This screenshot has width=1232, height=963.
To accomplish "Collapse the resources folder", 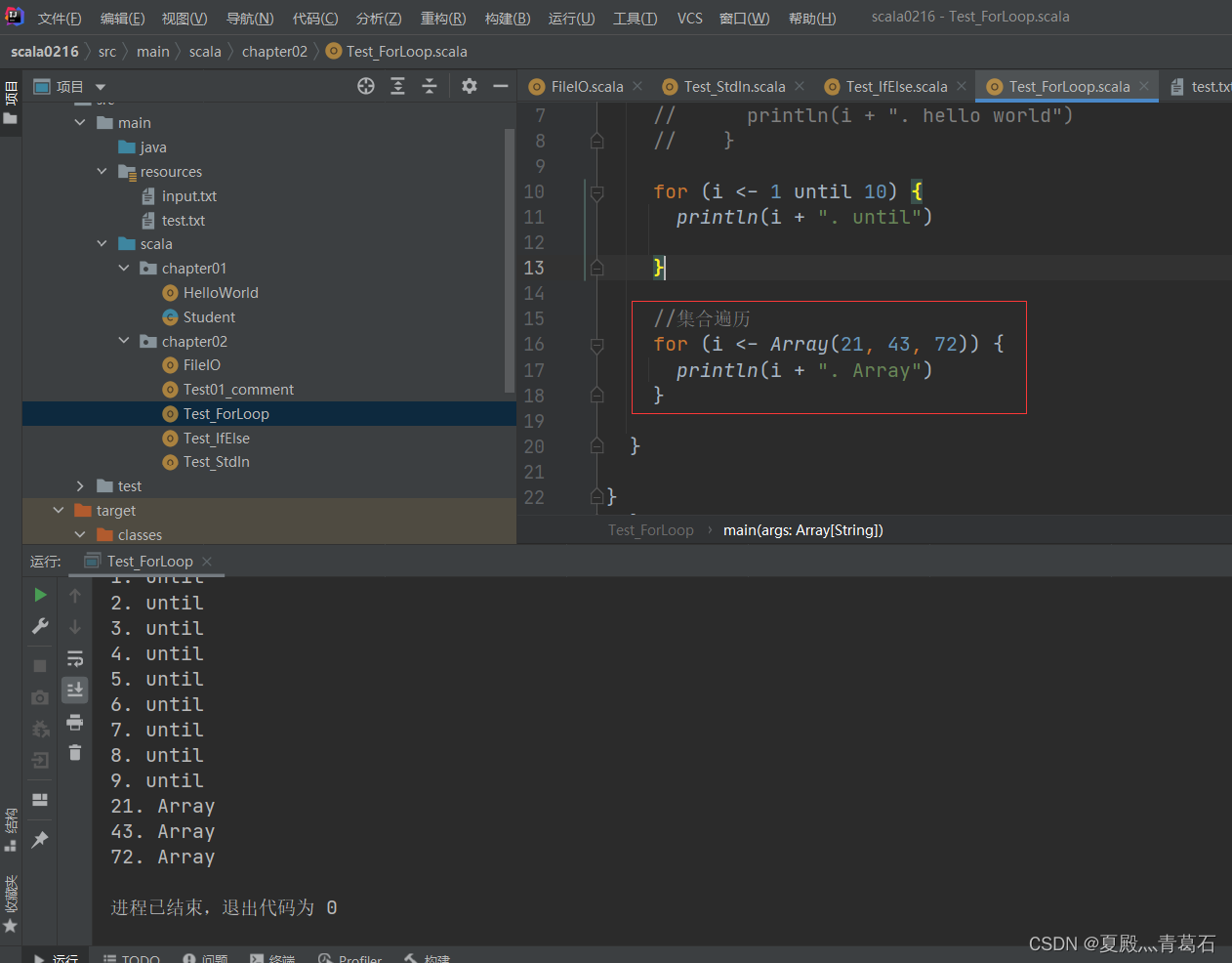I will click(102, 171).
